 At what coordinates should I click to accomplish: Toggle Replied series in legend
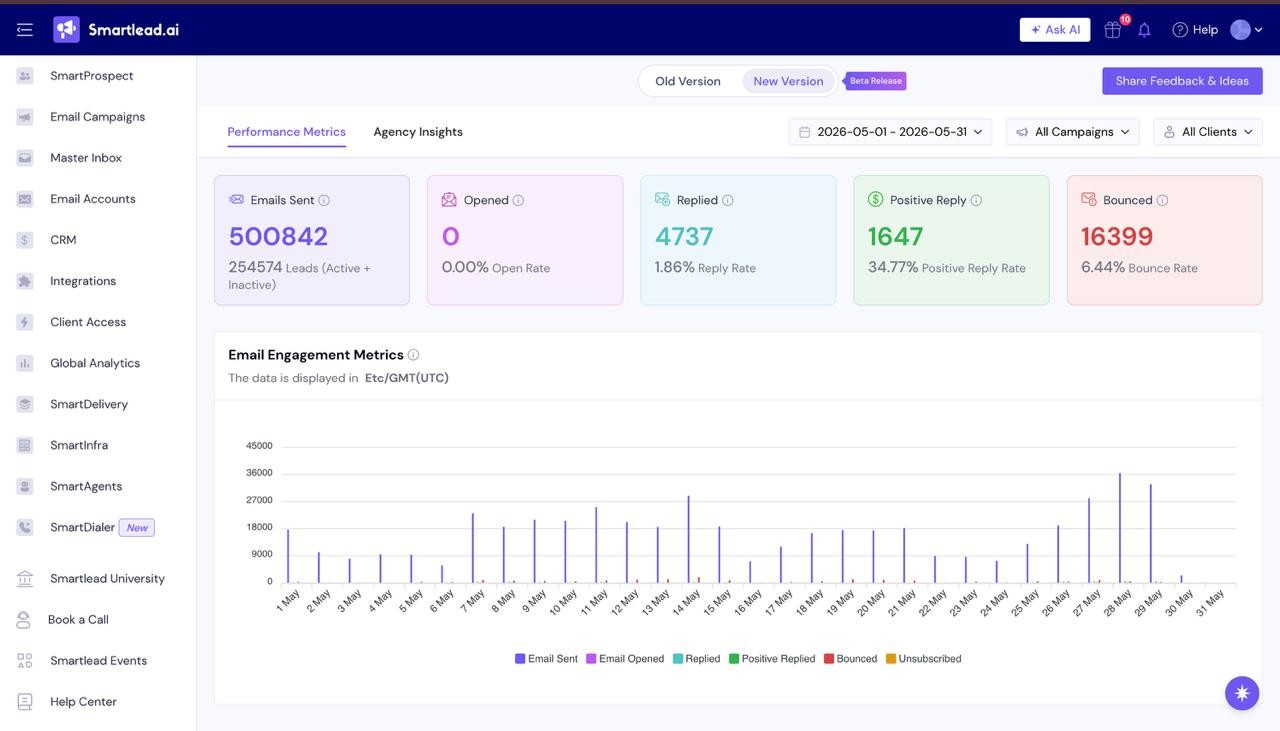click(x=697, y=659)
